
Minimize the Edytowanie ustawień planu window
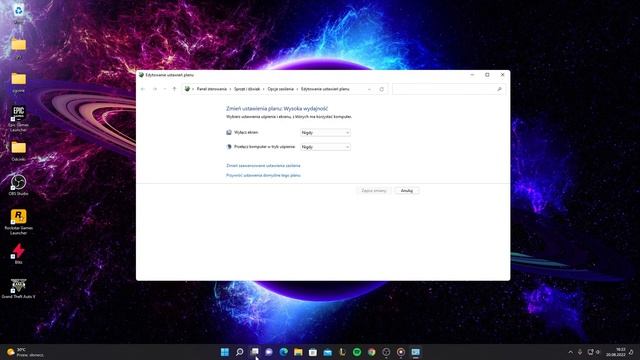coord(472,75)
